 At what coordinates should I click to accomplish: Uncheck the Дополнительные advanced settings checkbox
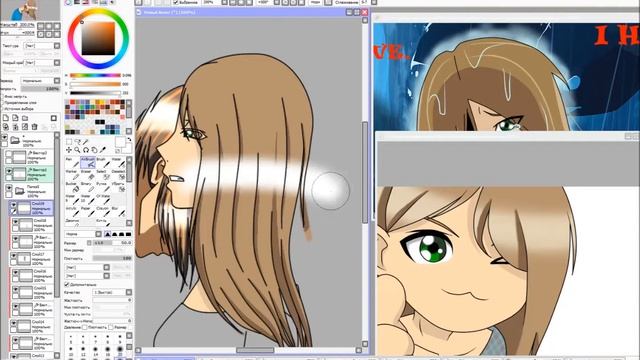[67, 284]
